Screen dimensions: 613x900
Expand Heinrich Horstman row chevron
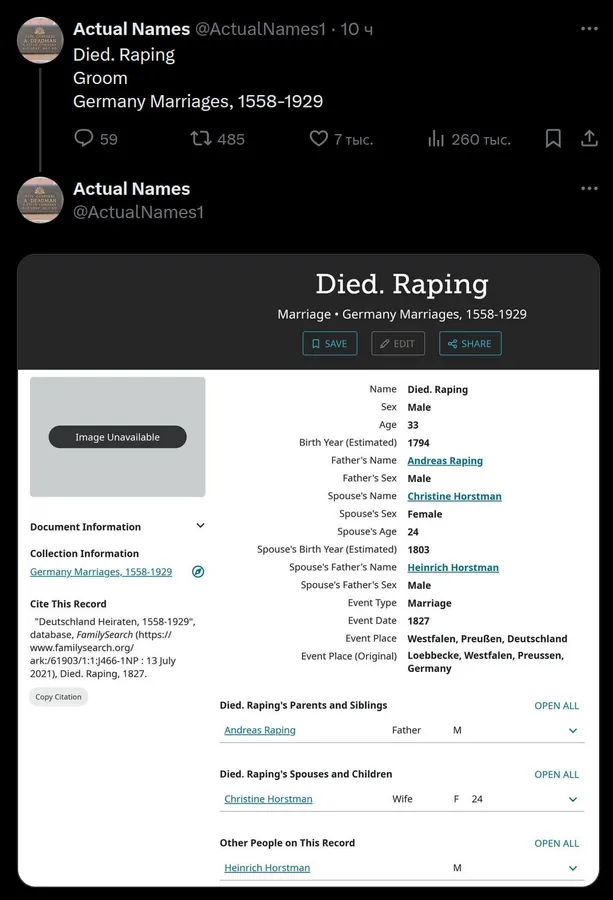573,868
